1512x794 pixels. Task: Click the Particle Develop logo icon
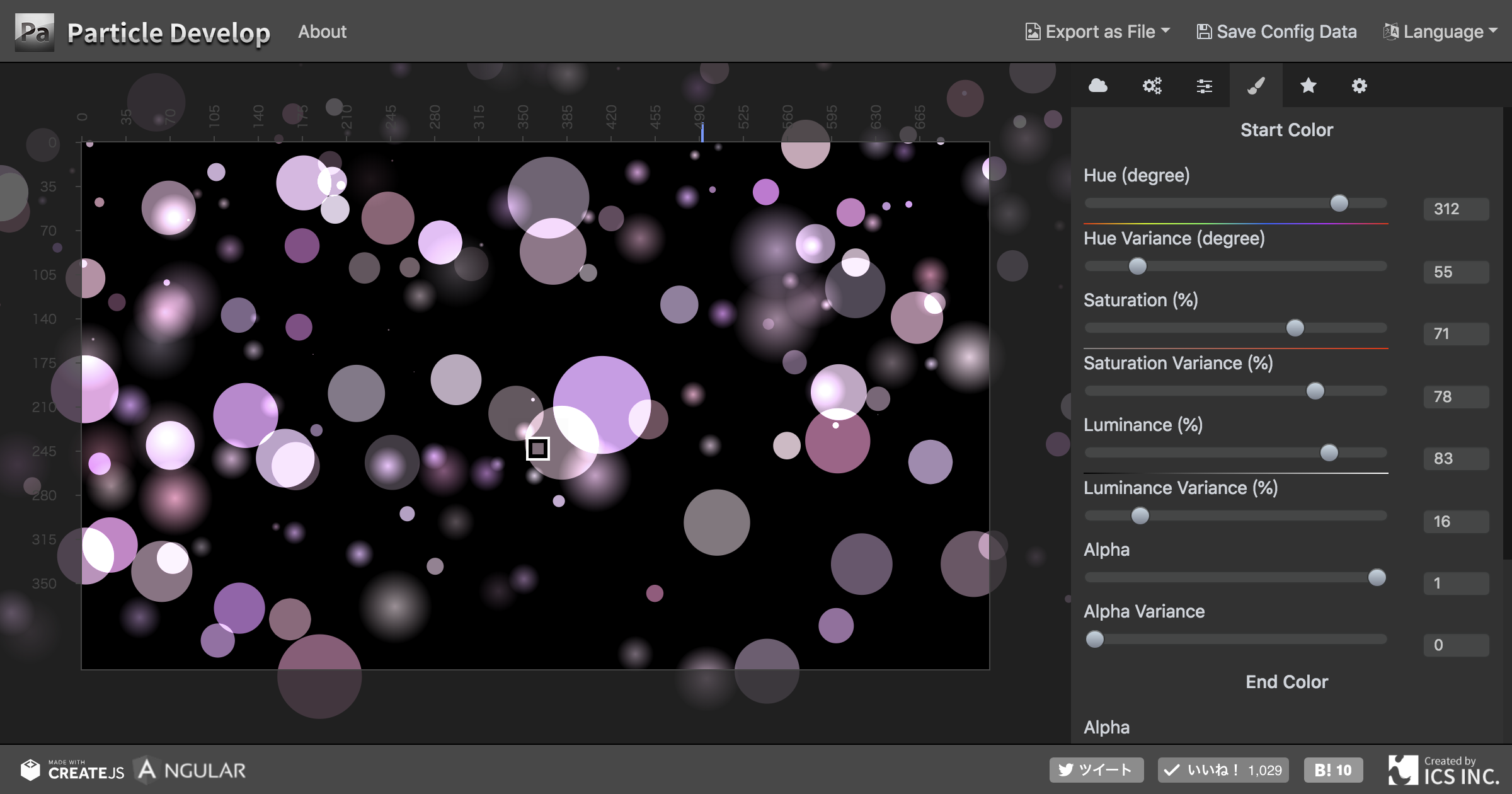(35, 32)
